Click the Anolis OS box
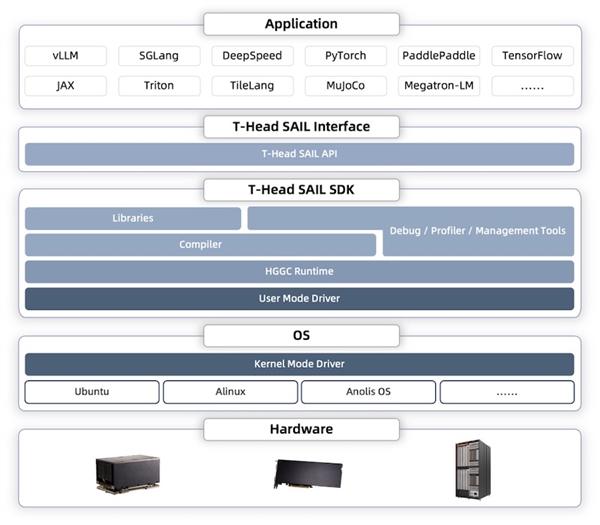This screenshot has width=600, height=525. (368, 392)
